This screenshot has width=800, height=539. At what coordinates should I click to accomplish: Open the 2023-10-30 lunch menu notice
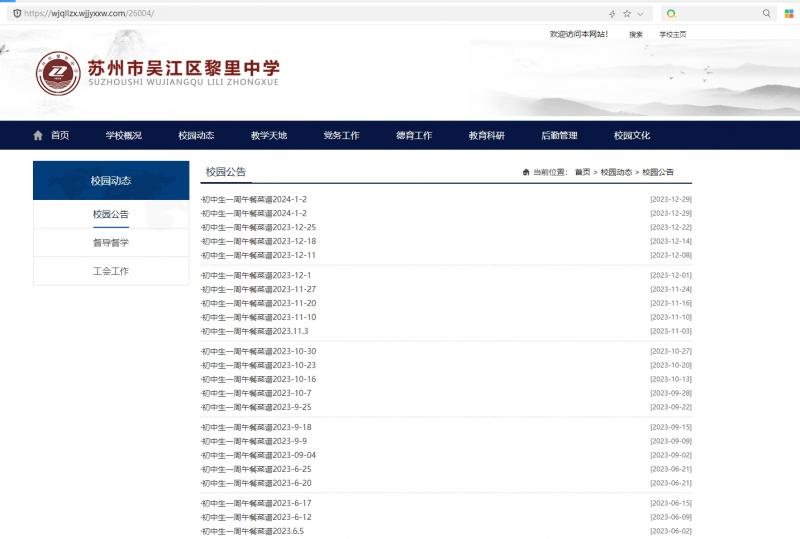tap(259, 351)
